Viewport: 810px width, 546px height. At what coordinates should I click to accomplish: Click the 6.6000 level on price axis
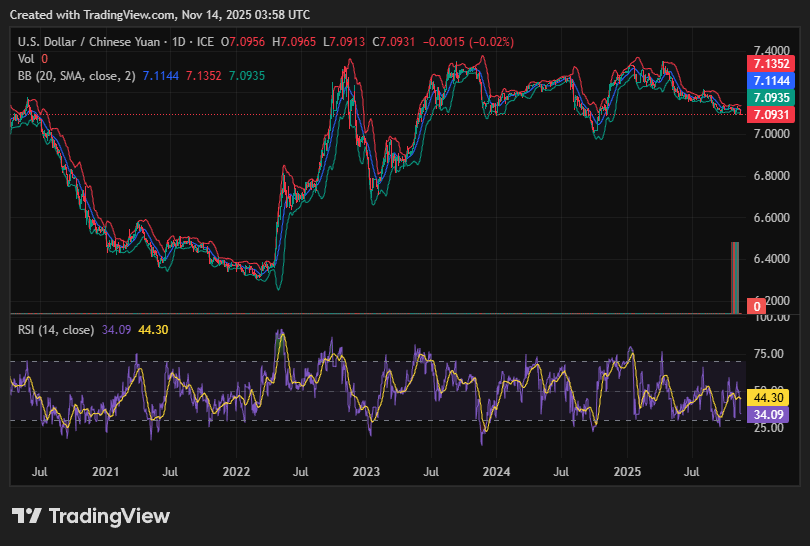[771, 217]
